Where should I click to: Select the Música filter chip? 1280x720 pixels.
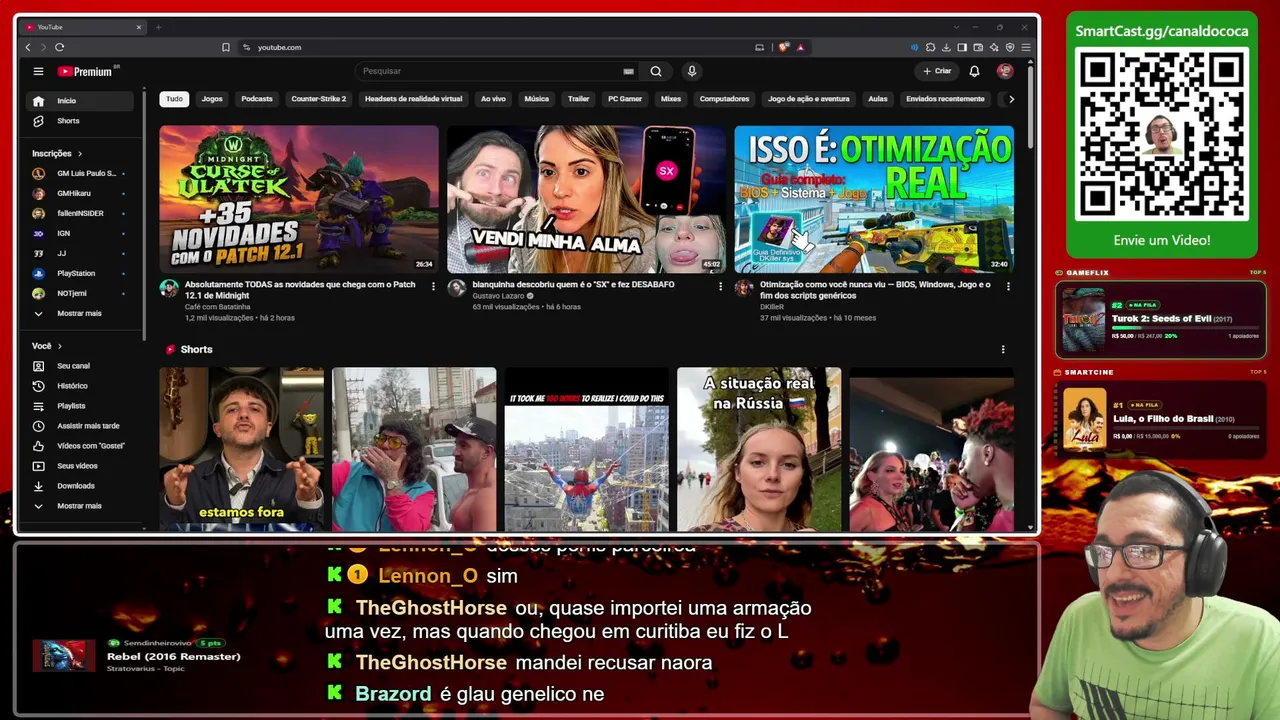(537, 99)
